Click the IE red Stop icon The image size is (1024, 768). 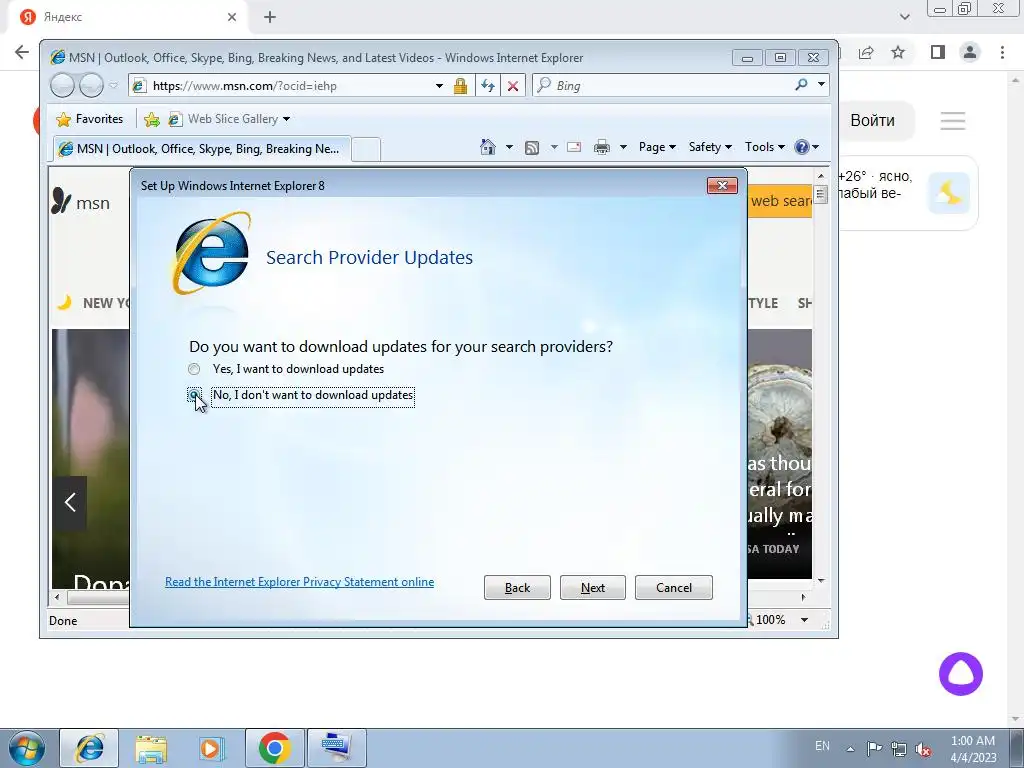[x=513, y=86]
